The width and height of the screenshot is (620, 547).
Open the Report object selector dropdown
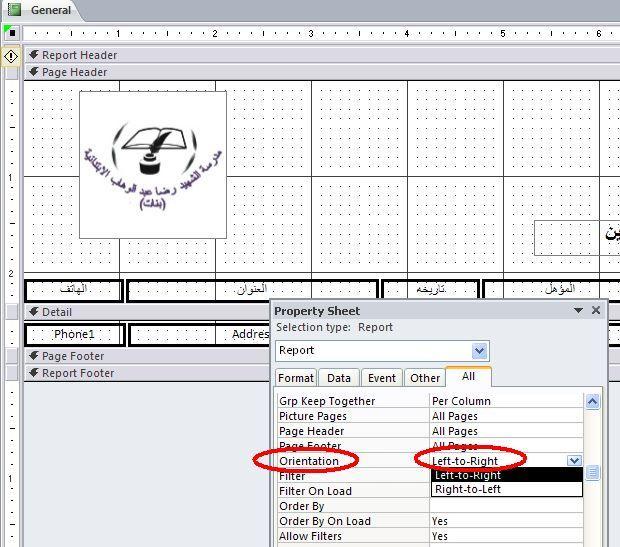[480, 351]
